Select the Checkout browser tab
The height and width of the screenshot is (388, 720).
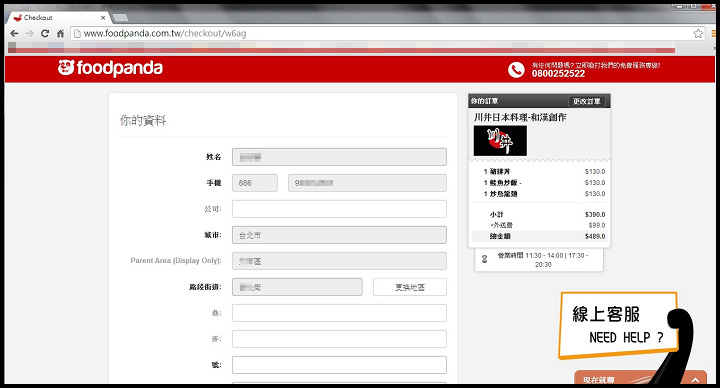(57, 17)
